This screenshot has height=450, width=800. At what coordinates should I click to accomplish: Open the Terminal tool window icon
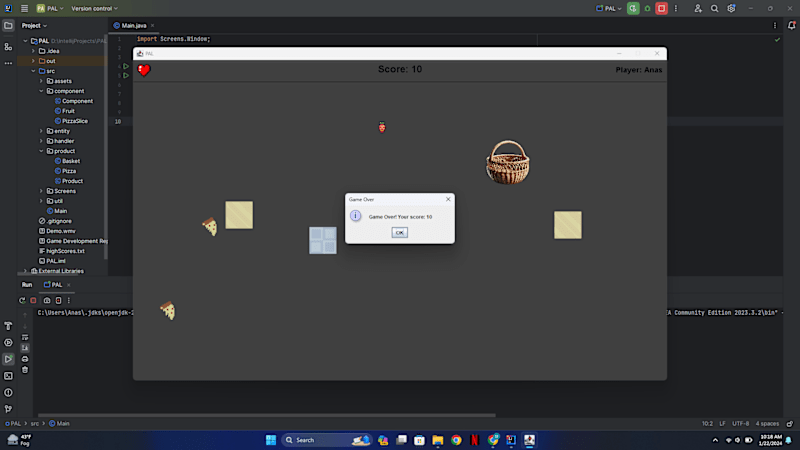pos(8,376)
